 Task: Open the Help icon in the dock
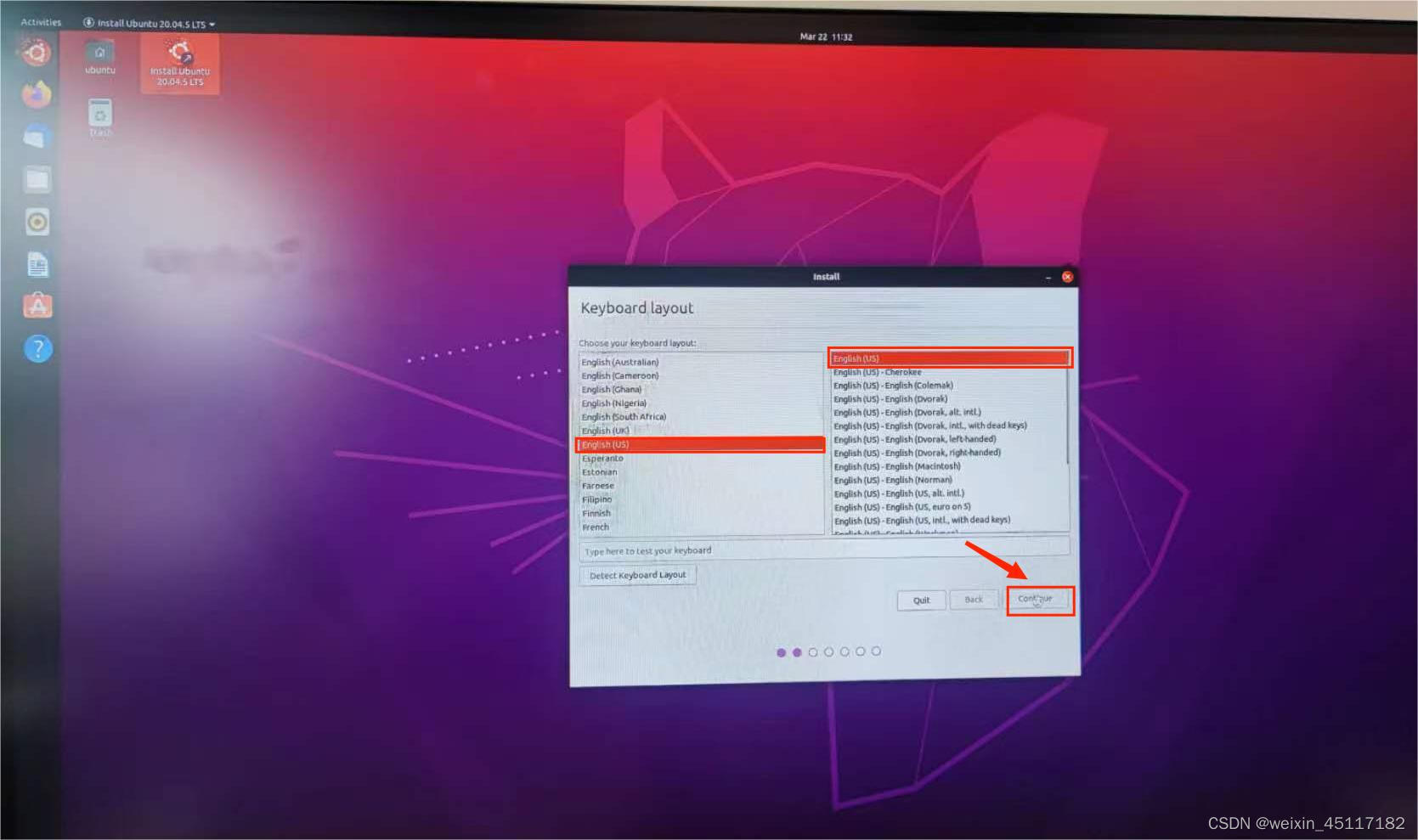[x=37, y=348]
